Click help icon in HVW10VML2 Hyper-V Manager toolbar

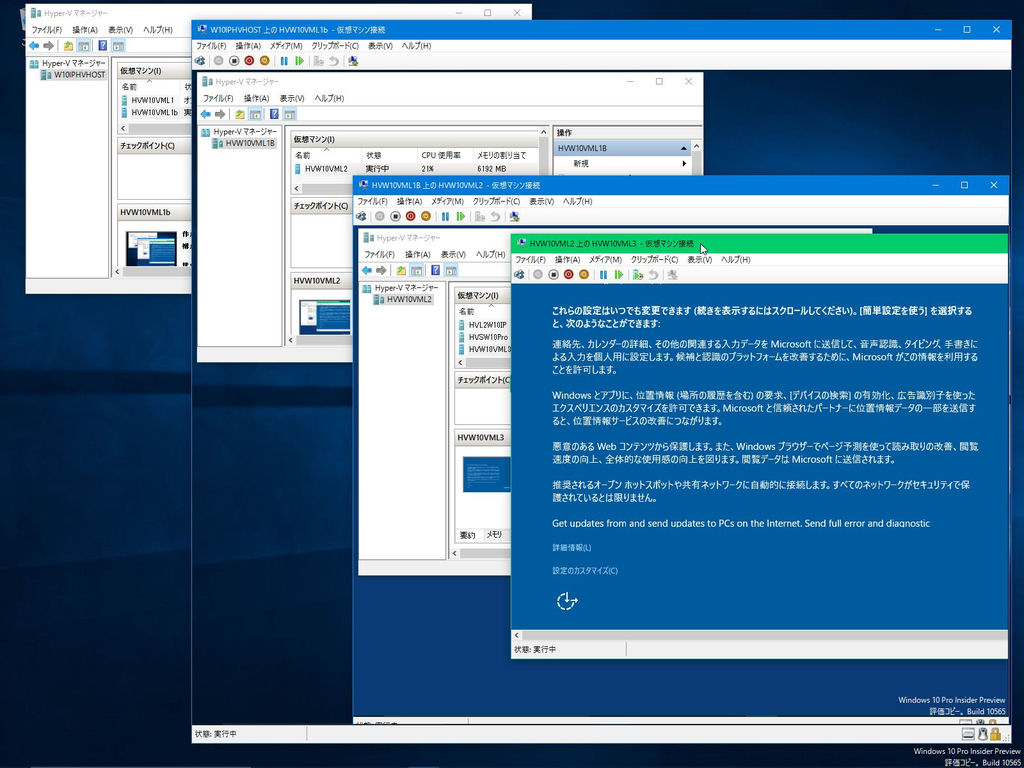(x=436, y=270)
